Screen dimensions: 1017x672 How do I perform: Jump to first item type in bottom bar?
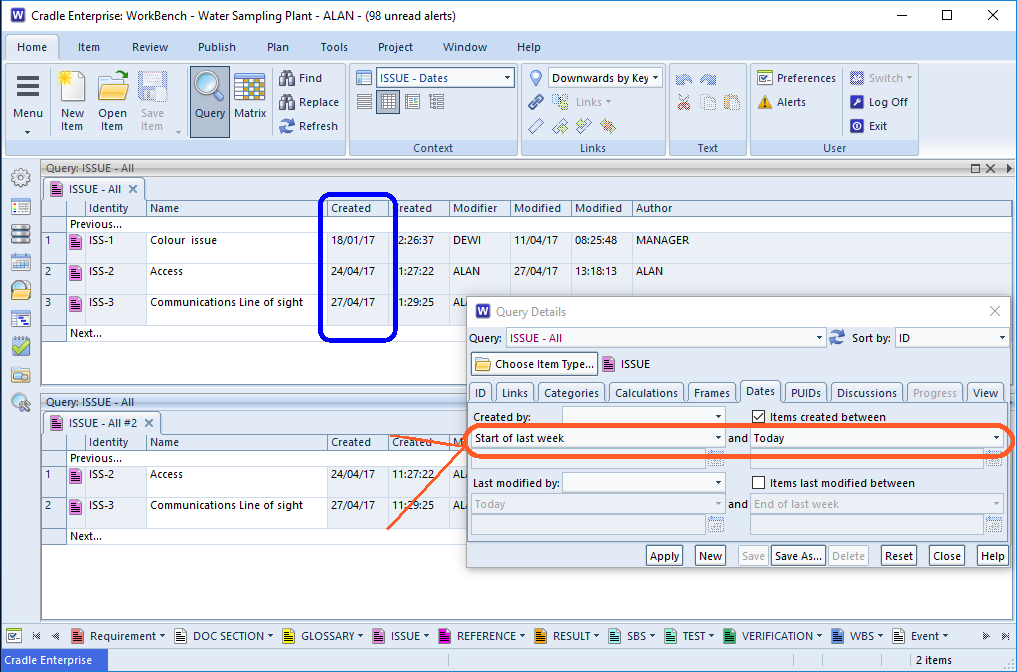pyautogui.click(x=36, y=636)
